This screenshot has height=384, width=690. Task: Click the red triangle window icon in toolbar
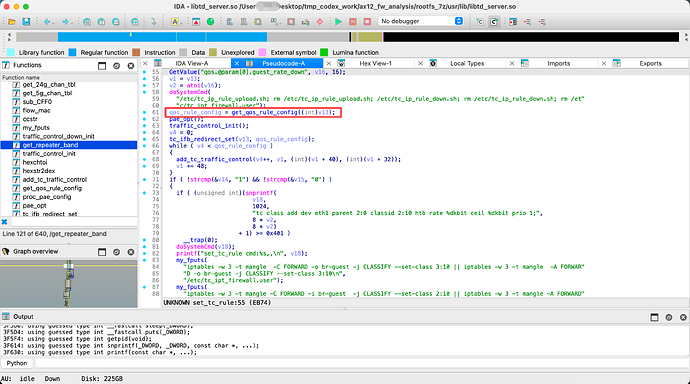coord(196,22)
